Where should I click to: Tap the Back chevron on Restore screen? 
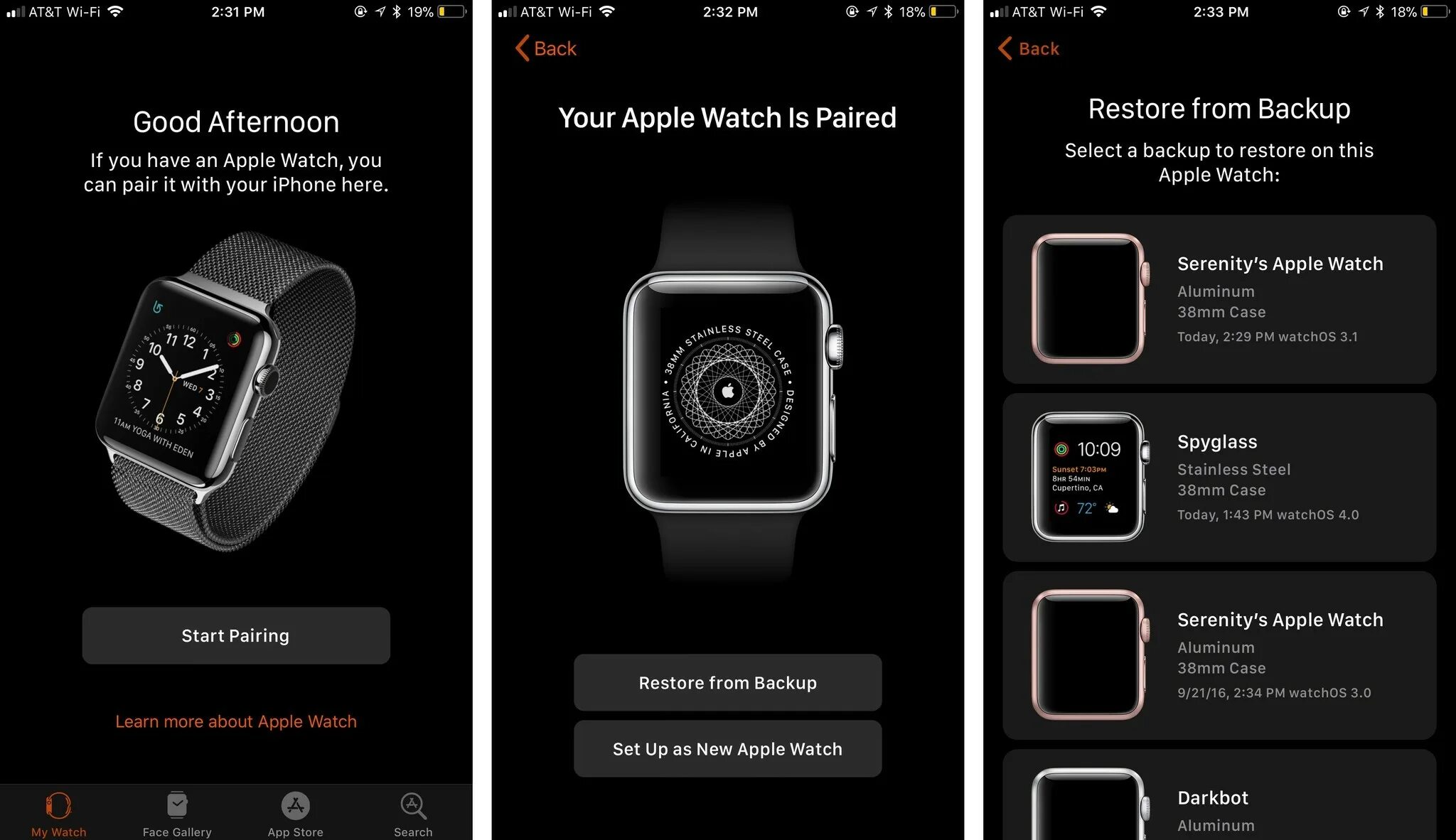pyautogui.click(x=1000, y=48)
